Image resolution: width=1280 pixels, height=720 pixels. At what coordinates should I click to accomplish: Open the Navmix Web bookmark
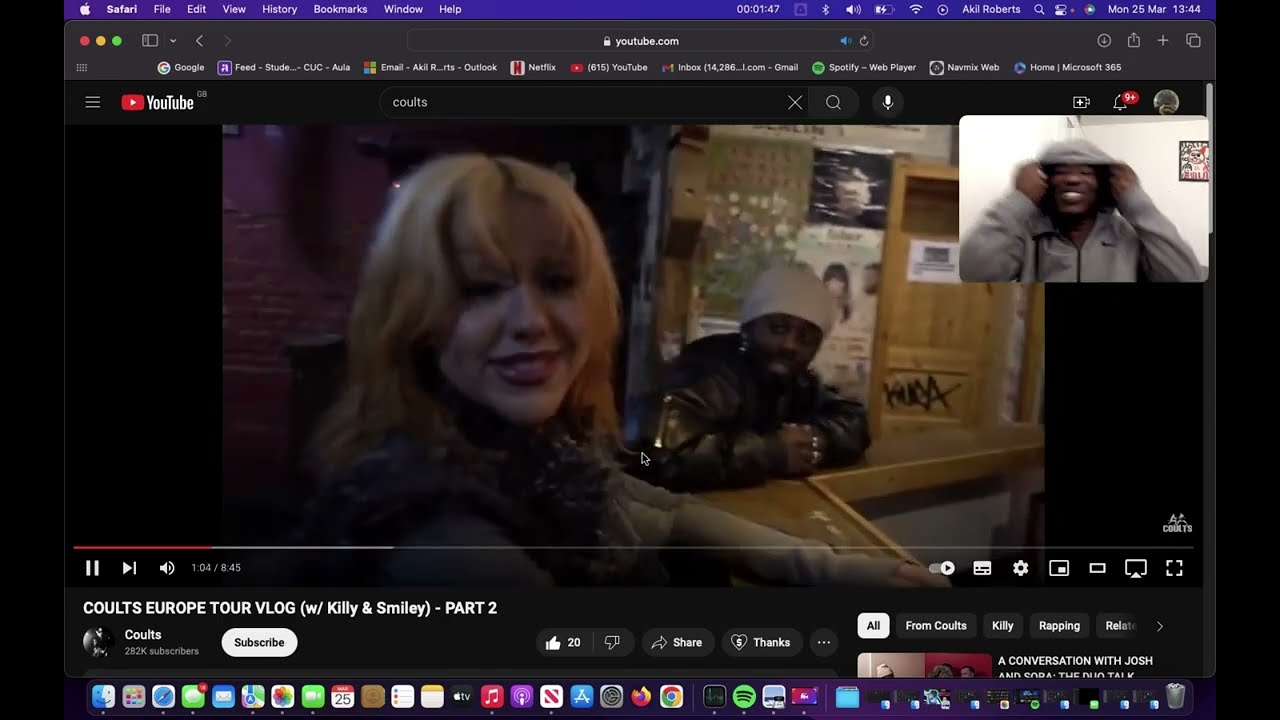964,68
